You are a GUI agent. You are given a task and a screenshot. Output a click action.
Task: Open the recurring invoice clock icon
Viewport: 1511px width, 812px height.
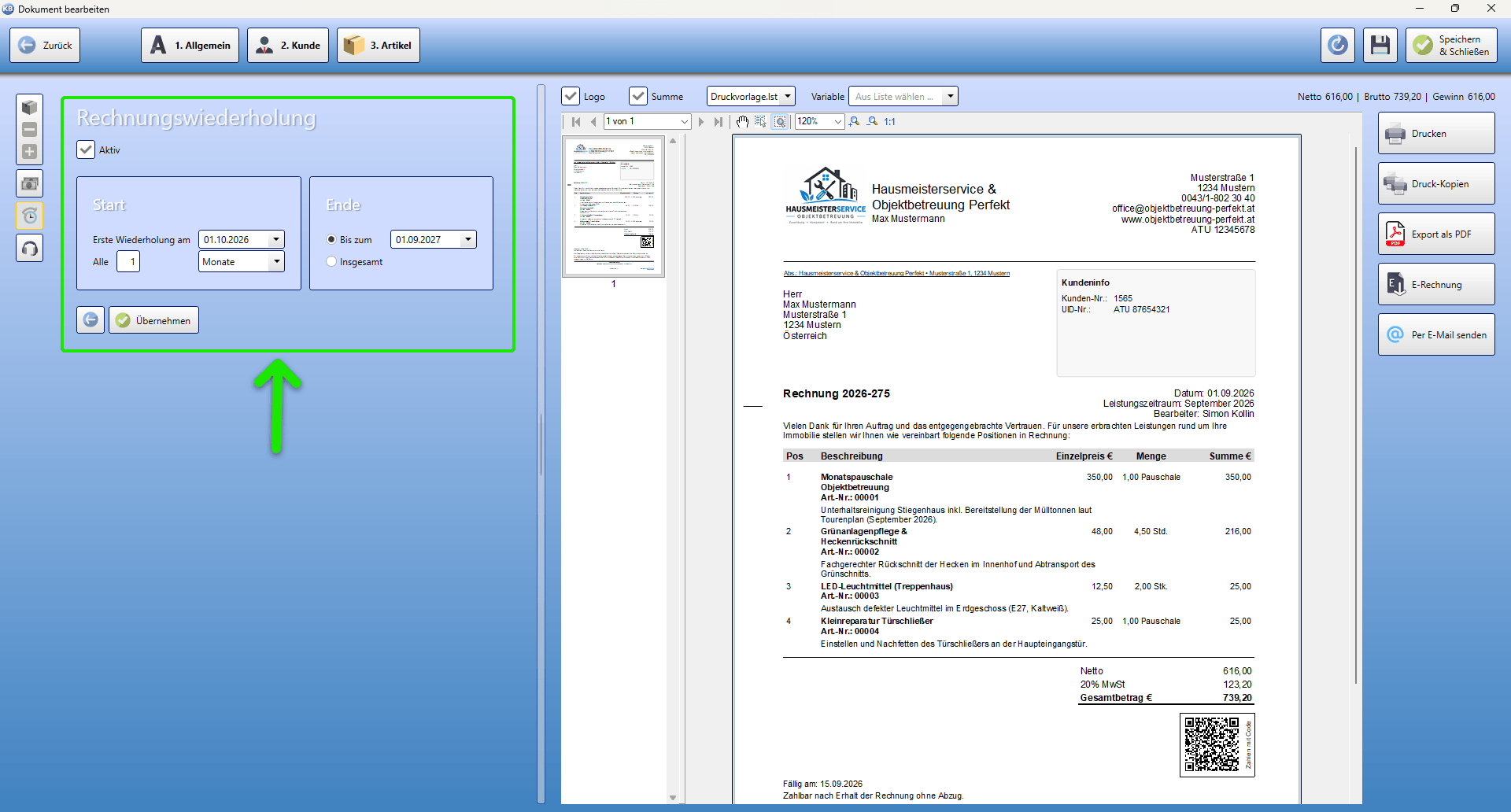tap(30, 216)
